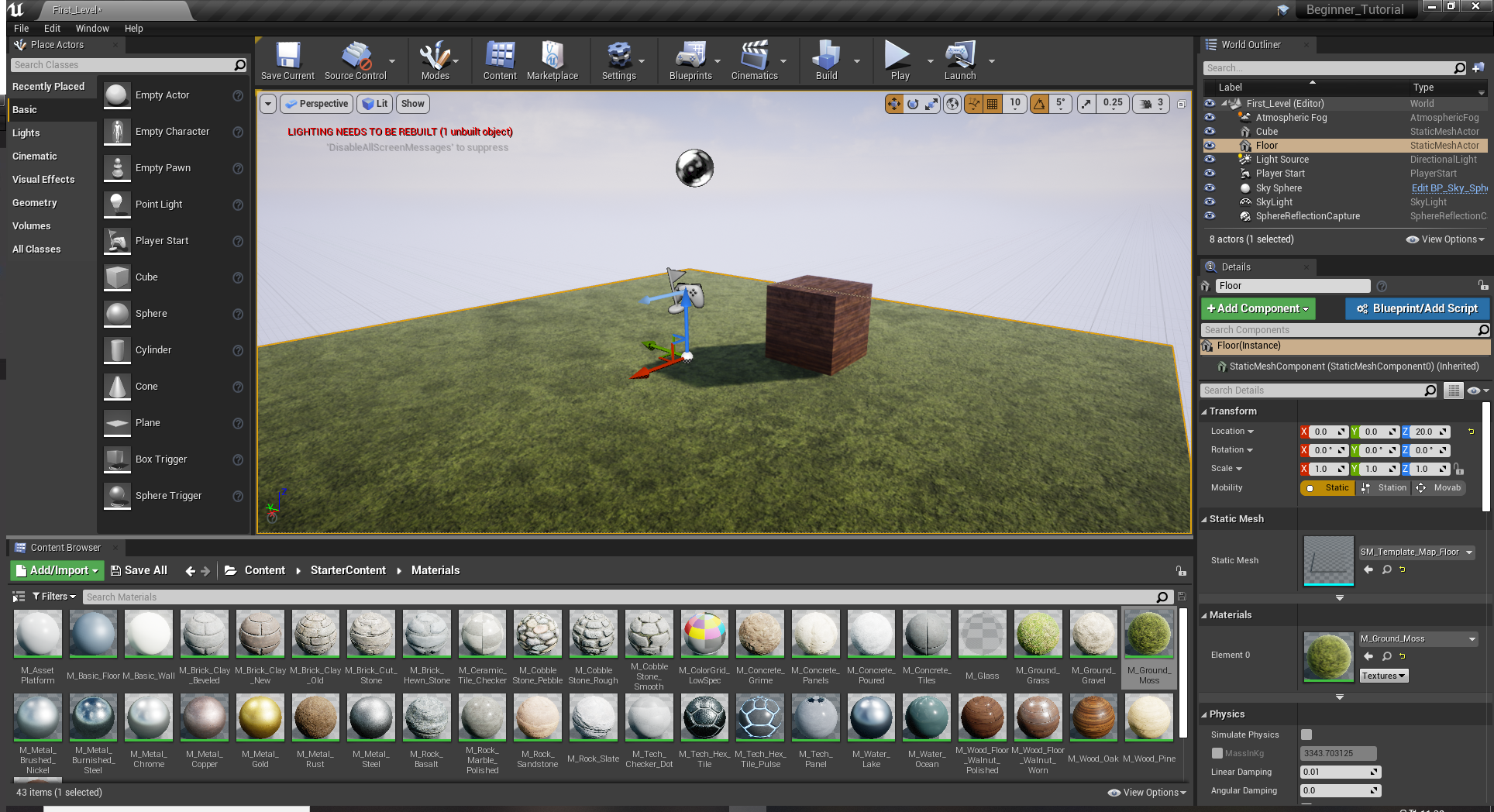Open the File menu
Image resolution: width=1494 pixels, height=812 pixels.
pyautogui.click(x=22, y=29)
